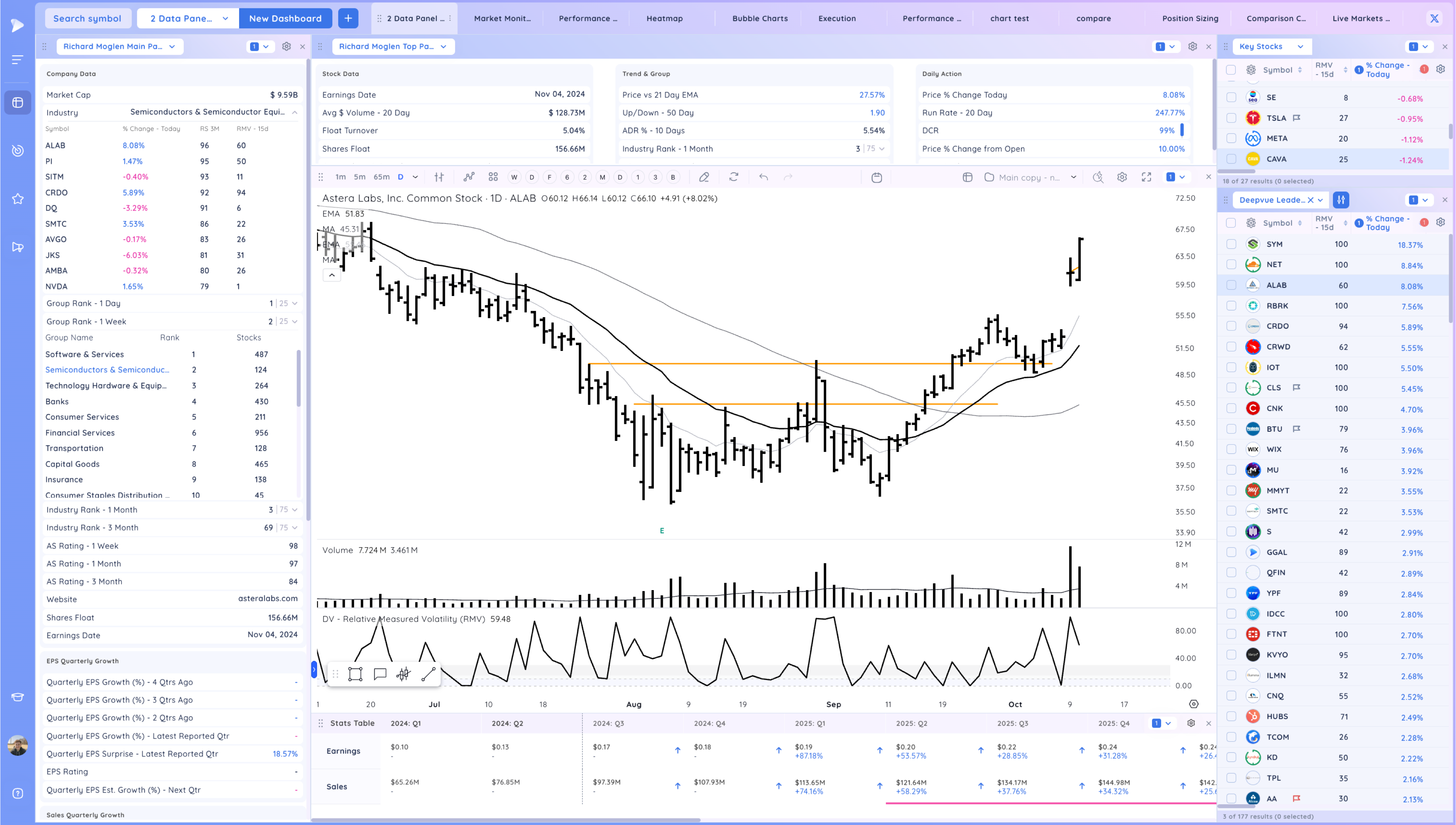Open Deepvue Leaders filter settings icon

(x=1341, y=200)
